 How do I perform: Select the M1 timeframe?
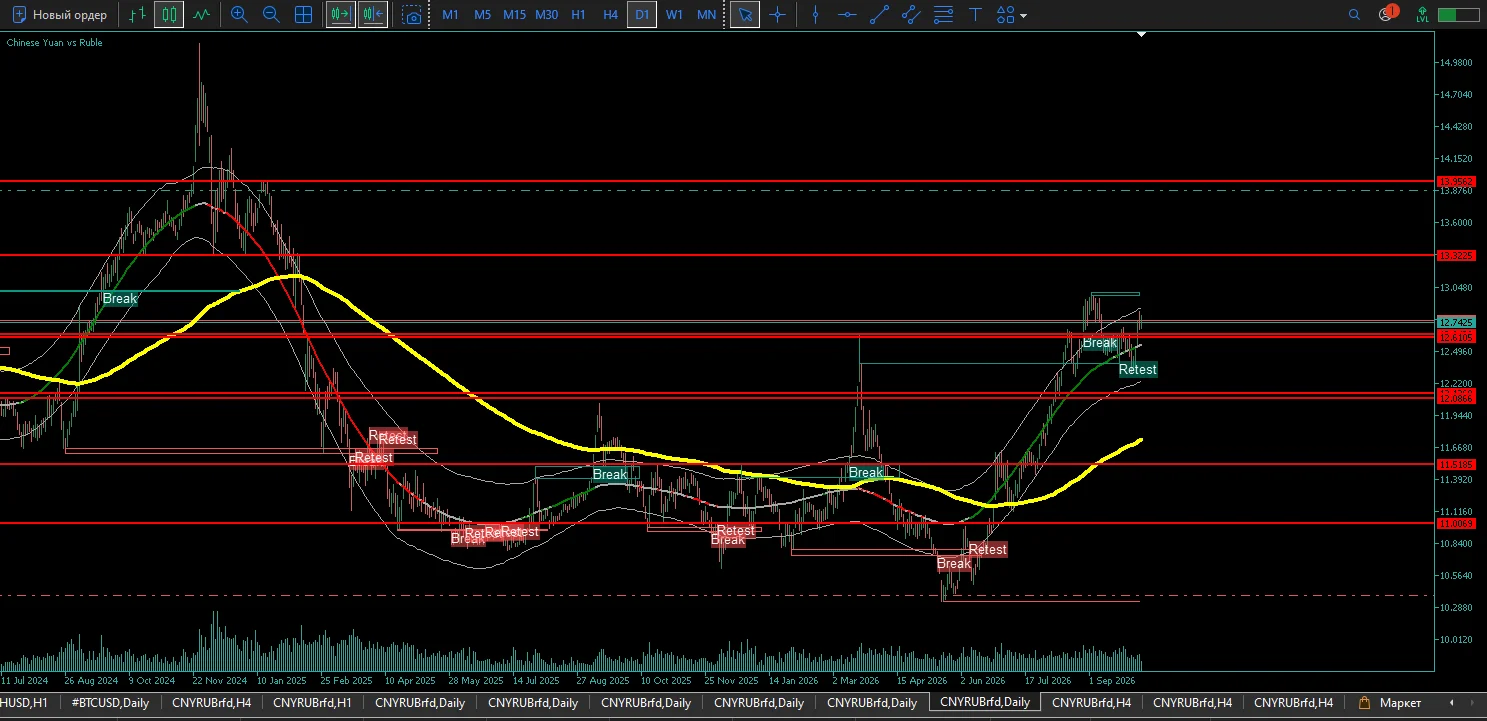451,15
